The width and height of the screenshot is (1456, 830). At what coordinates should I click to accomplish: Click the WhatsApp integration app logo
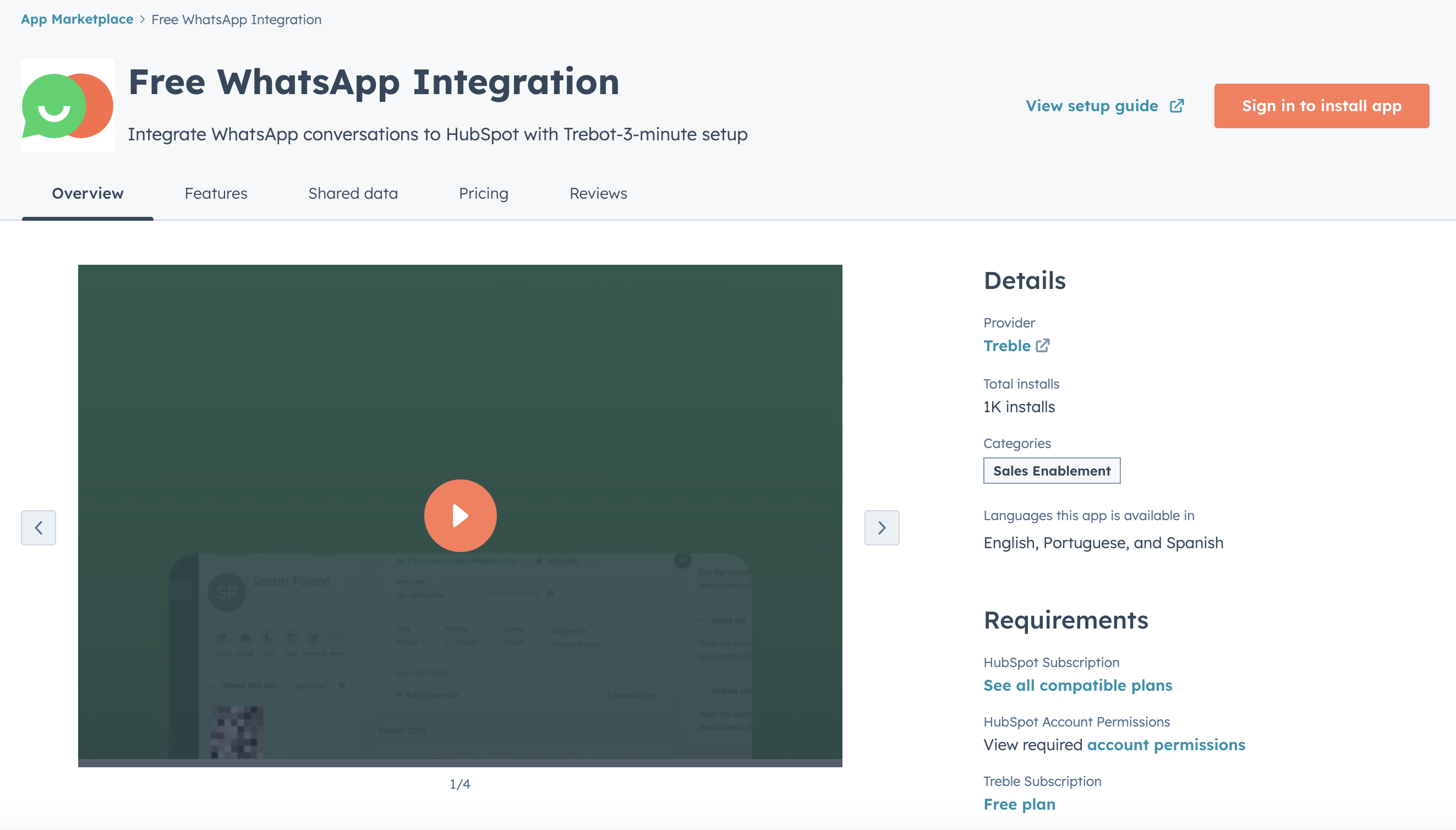[67, 106]
